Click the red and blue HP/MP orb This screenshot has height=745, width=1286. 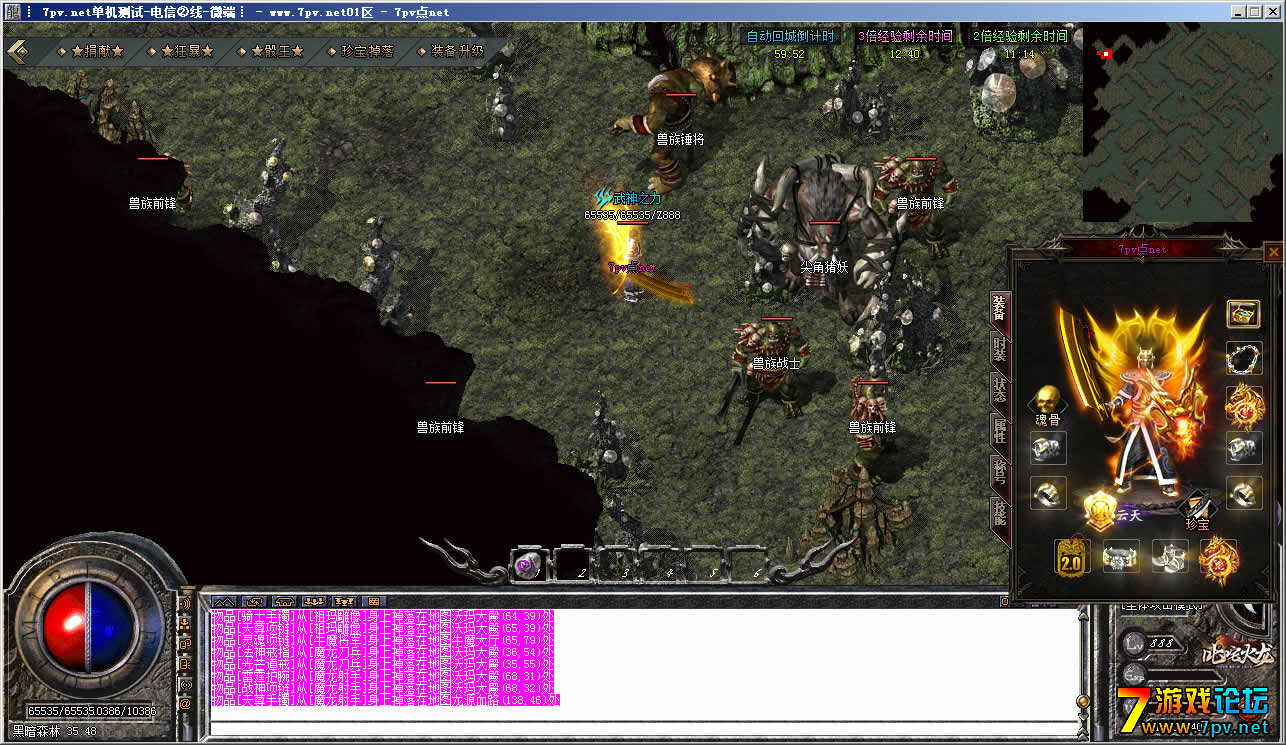coord(88,628)
